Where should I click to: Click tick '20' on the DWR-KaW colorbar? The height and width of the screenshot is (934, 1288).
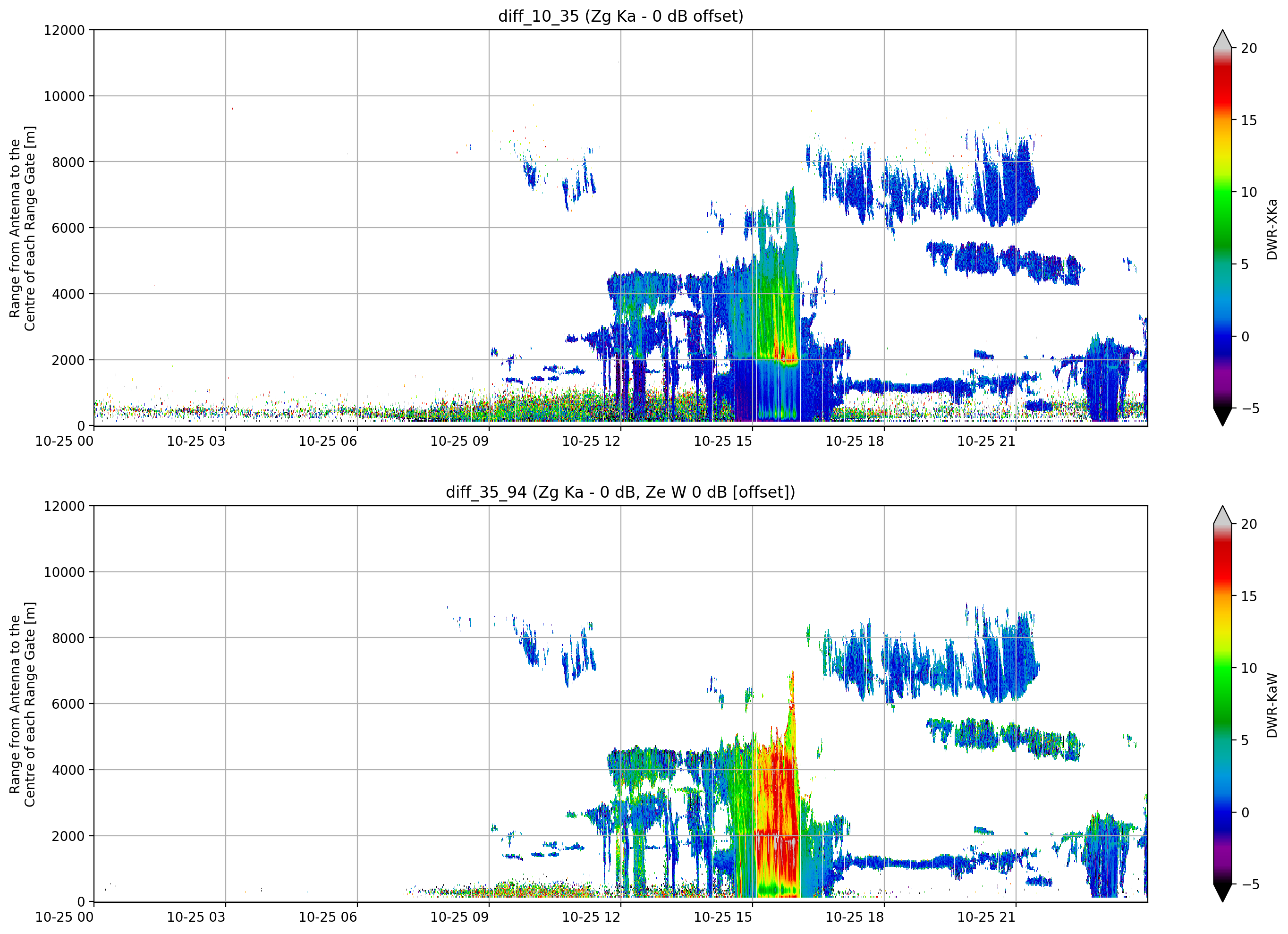pyautogui.click(x=1249, y=524)
